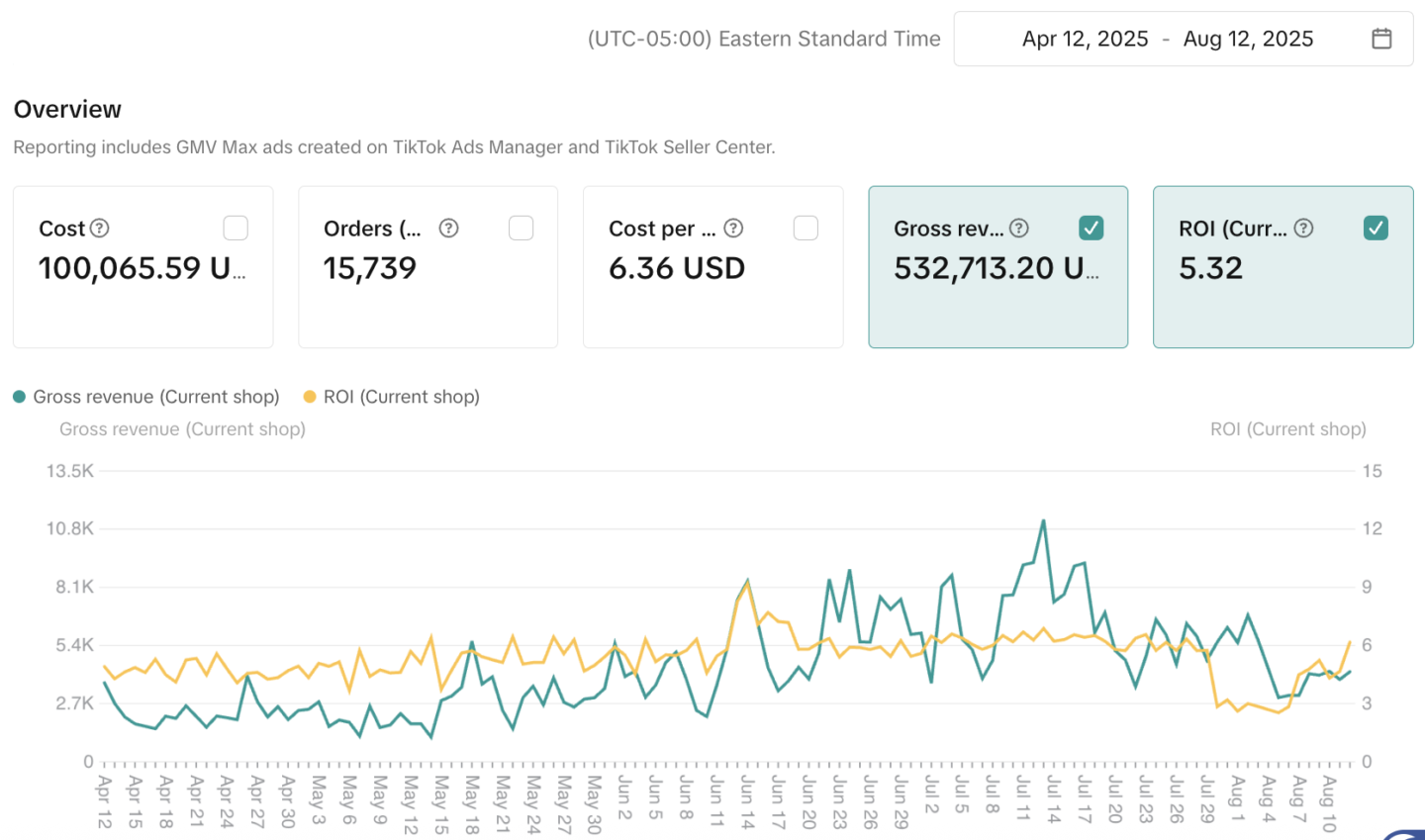Click the Aug 12, 2025 end date

pyautogui.click(x=1248, y=39)
